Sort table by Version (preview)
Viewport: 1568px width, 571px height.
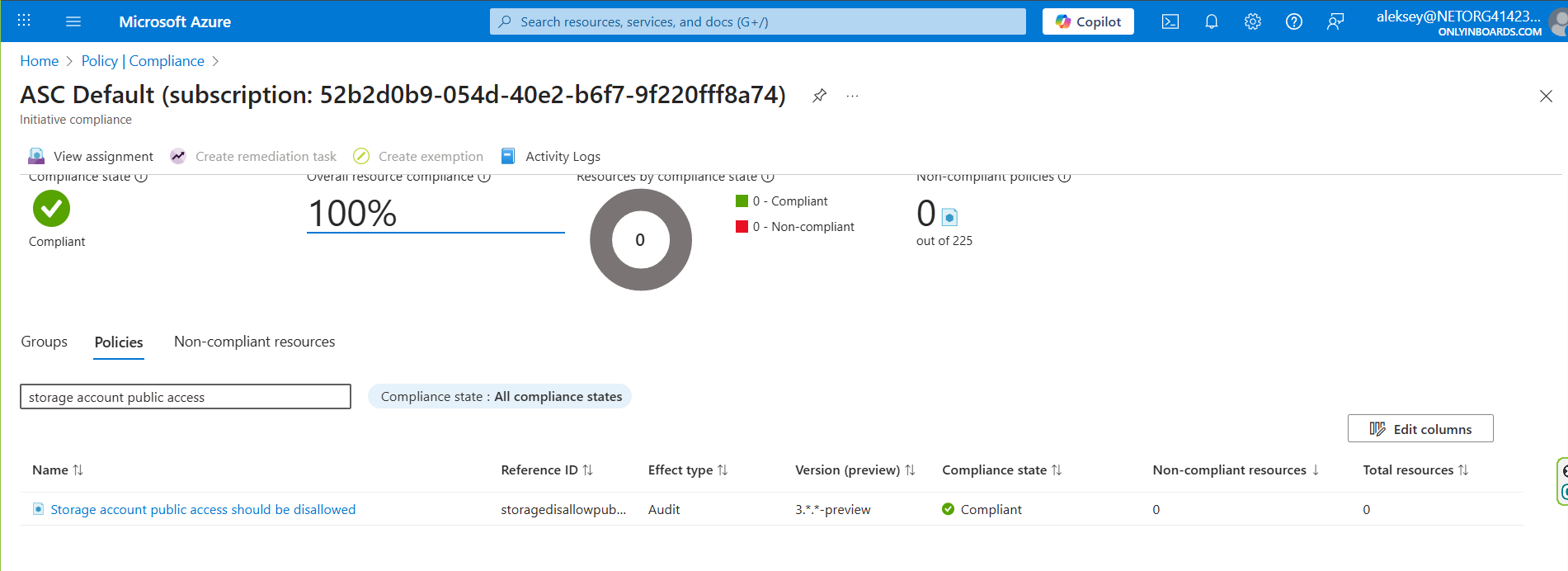855,470
